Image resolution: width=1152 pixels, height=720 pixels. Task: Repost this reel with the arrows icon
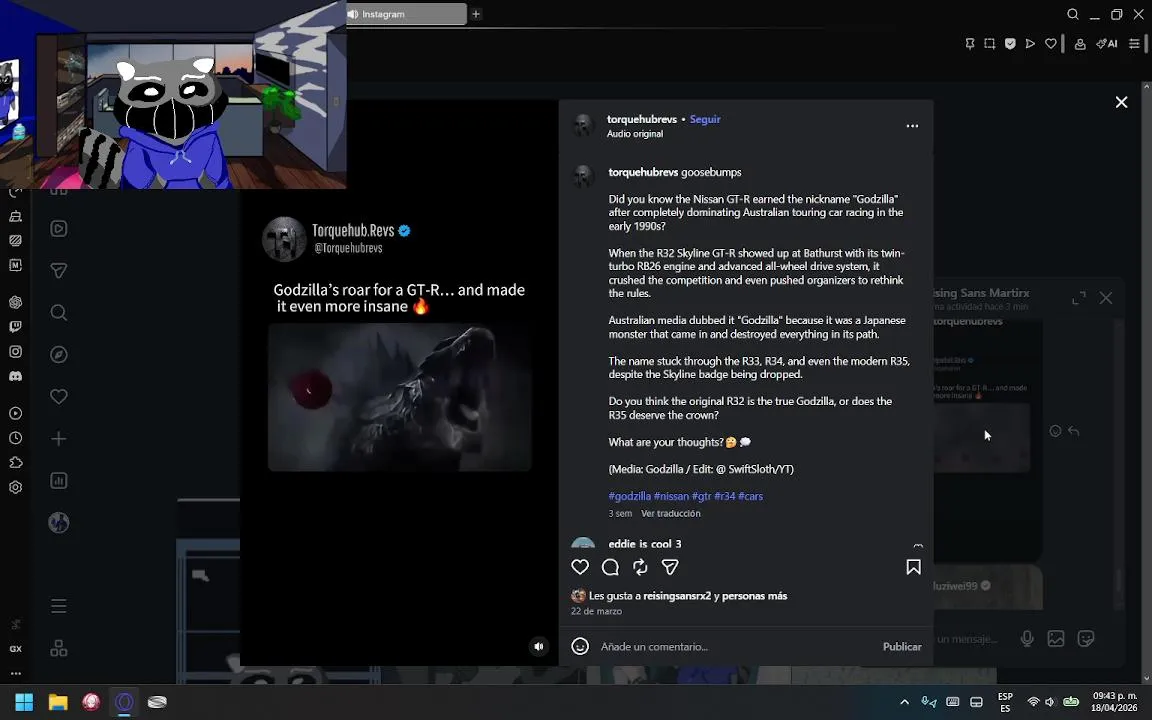[640, 566]
